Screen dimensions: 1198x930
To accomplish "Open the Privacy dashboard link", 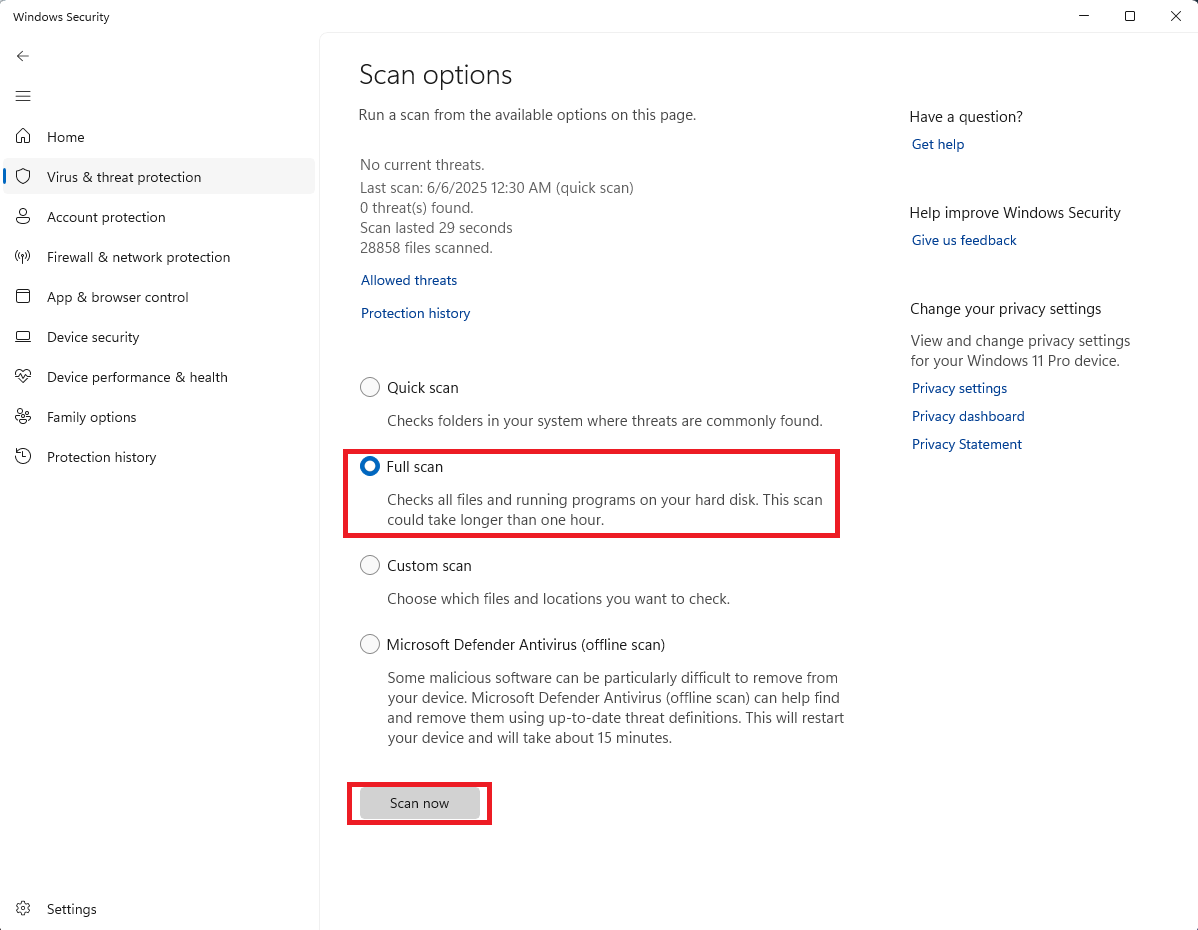I will coord(968,416).
